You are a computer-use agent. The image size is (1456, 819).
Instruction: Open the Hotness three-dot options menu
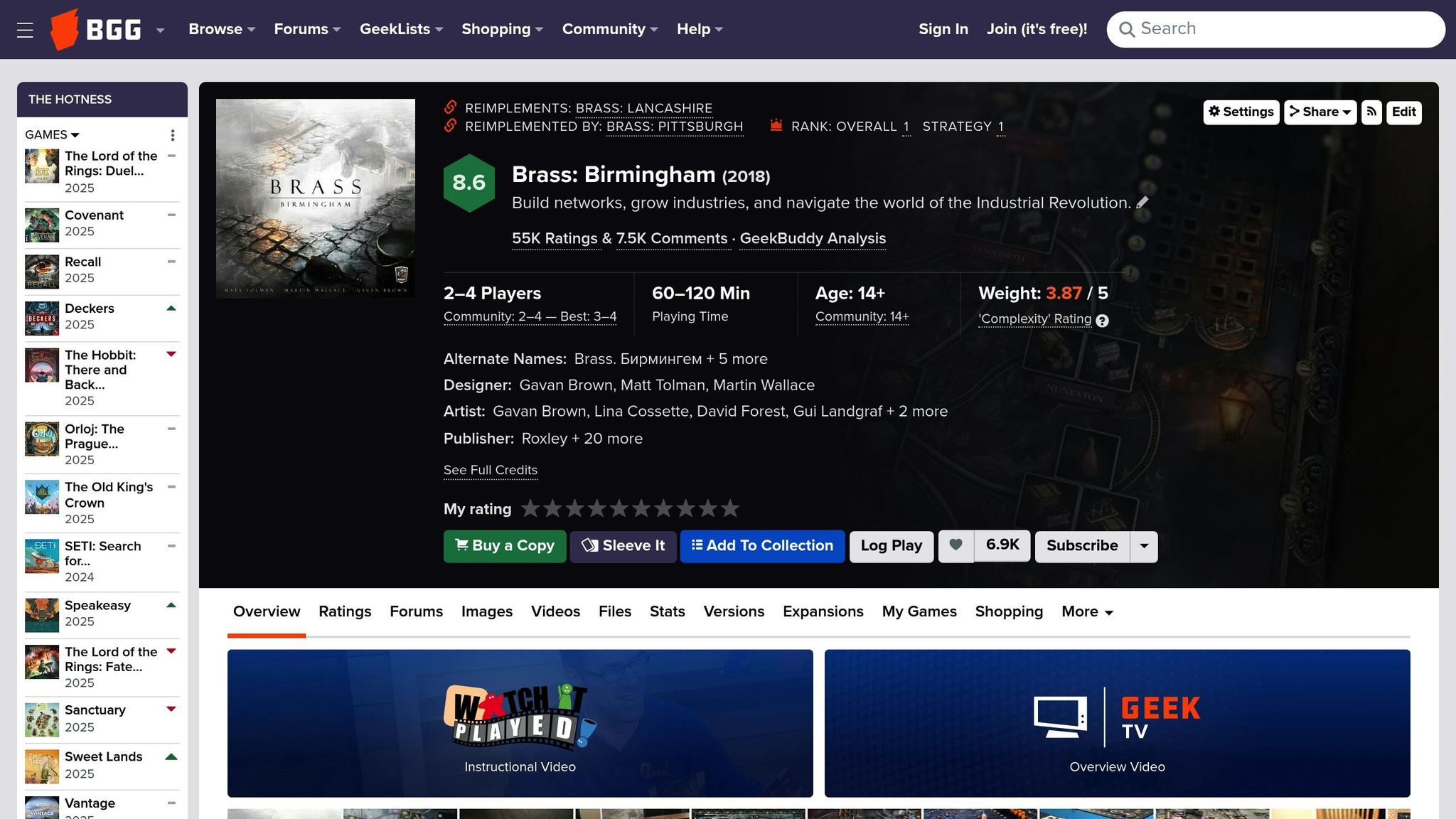[x=172, y=135]
